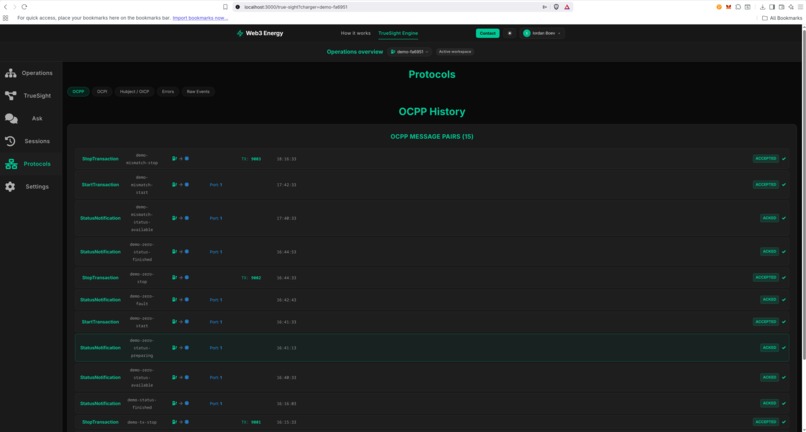Click the green Contact button

pos(487,33)
